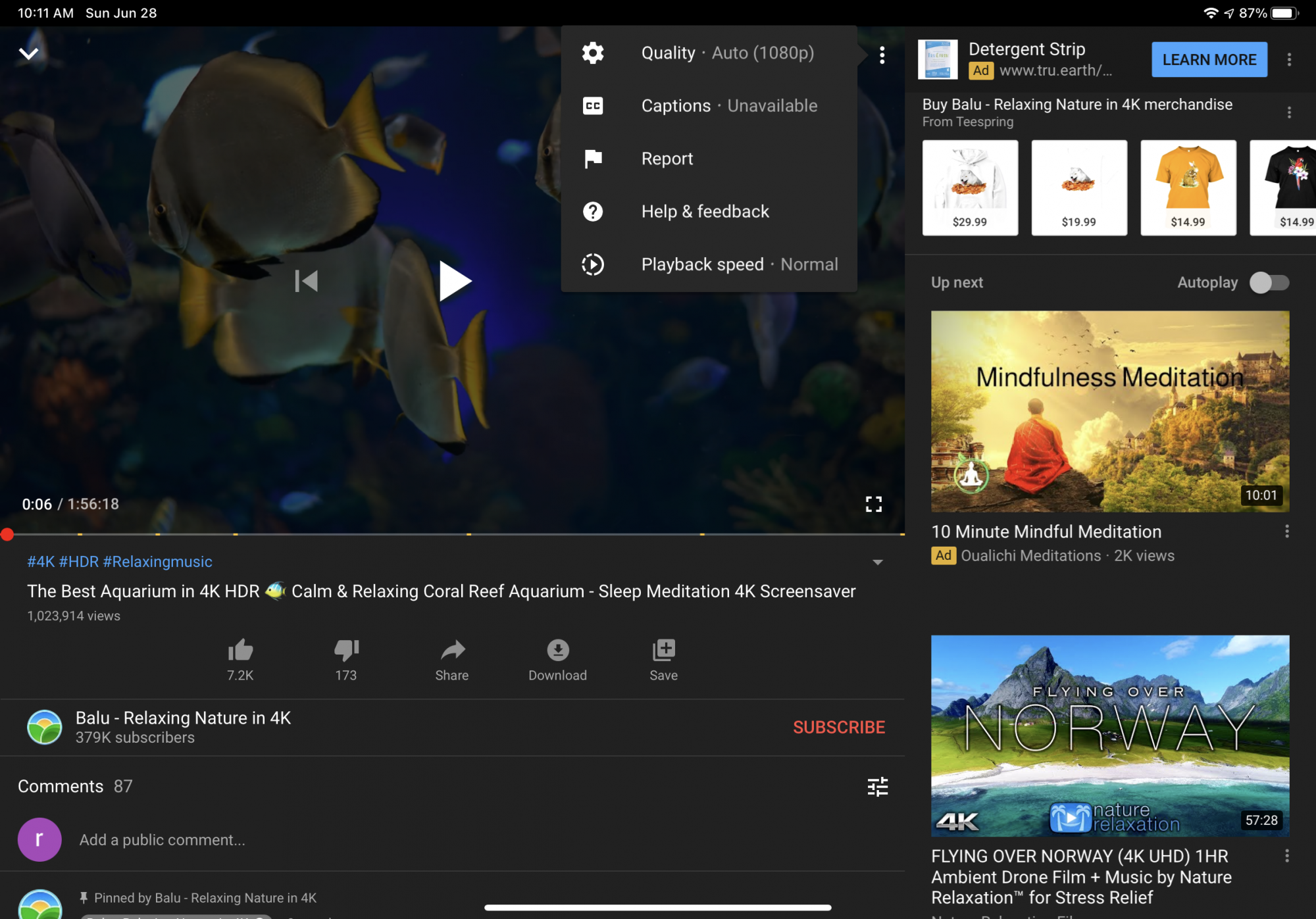1316x919 pixels.
Task: Open the Detergent Strip ad options menu
Action: [x=1288, y=59]
